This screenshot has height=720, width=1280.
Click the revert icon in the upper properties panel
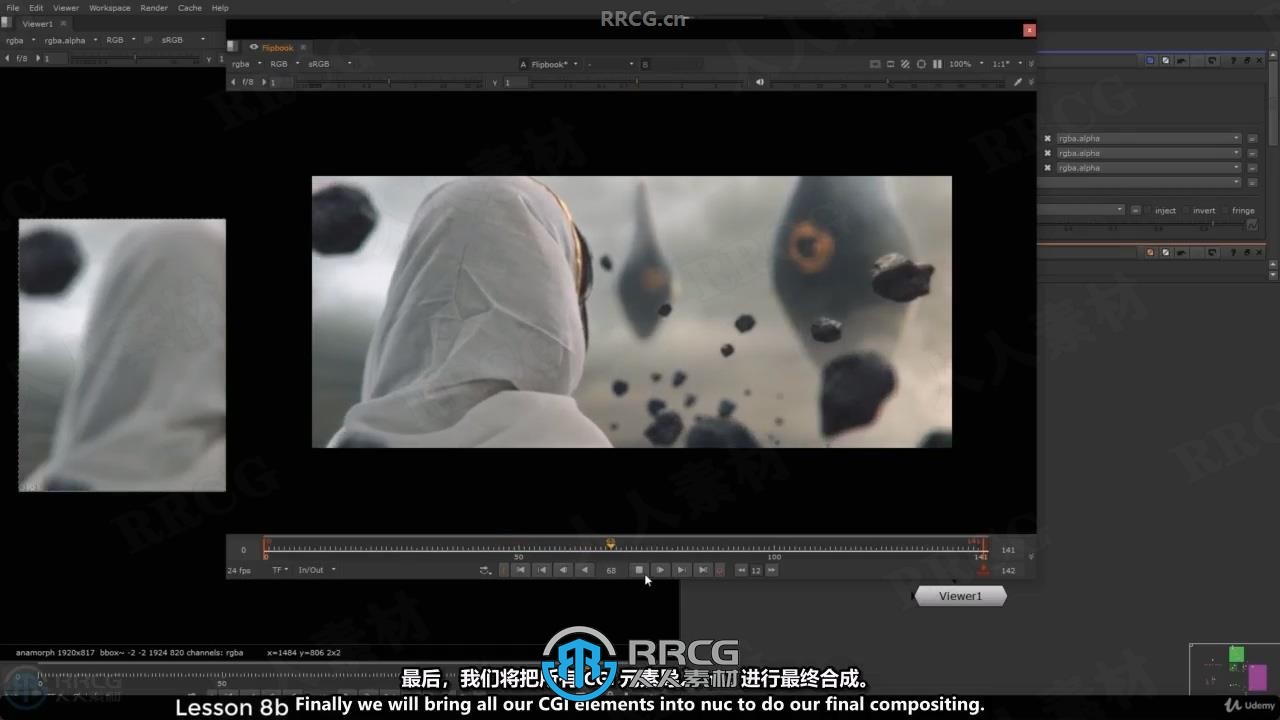(1212, 60)
